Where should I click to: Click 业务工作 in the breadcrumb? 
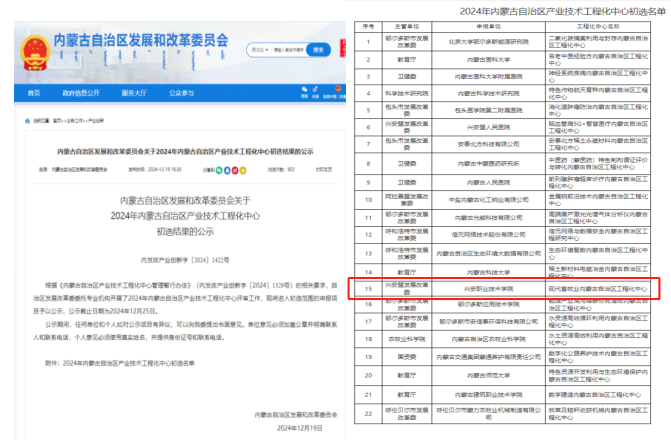pos(74,121)
